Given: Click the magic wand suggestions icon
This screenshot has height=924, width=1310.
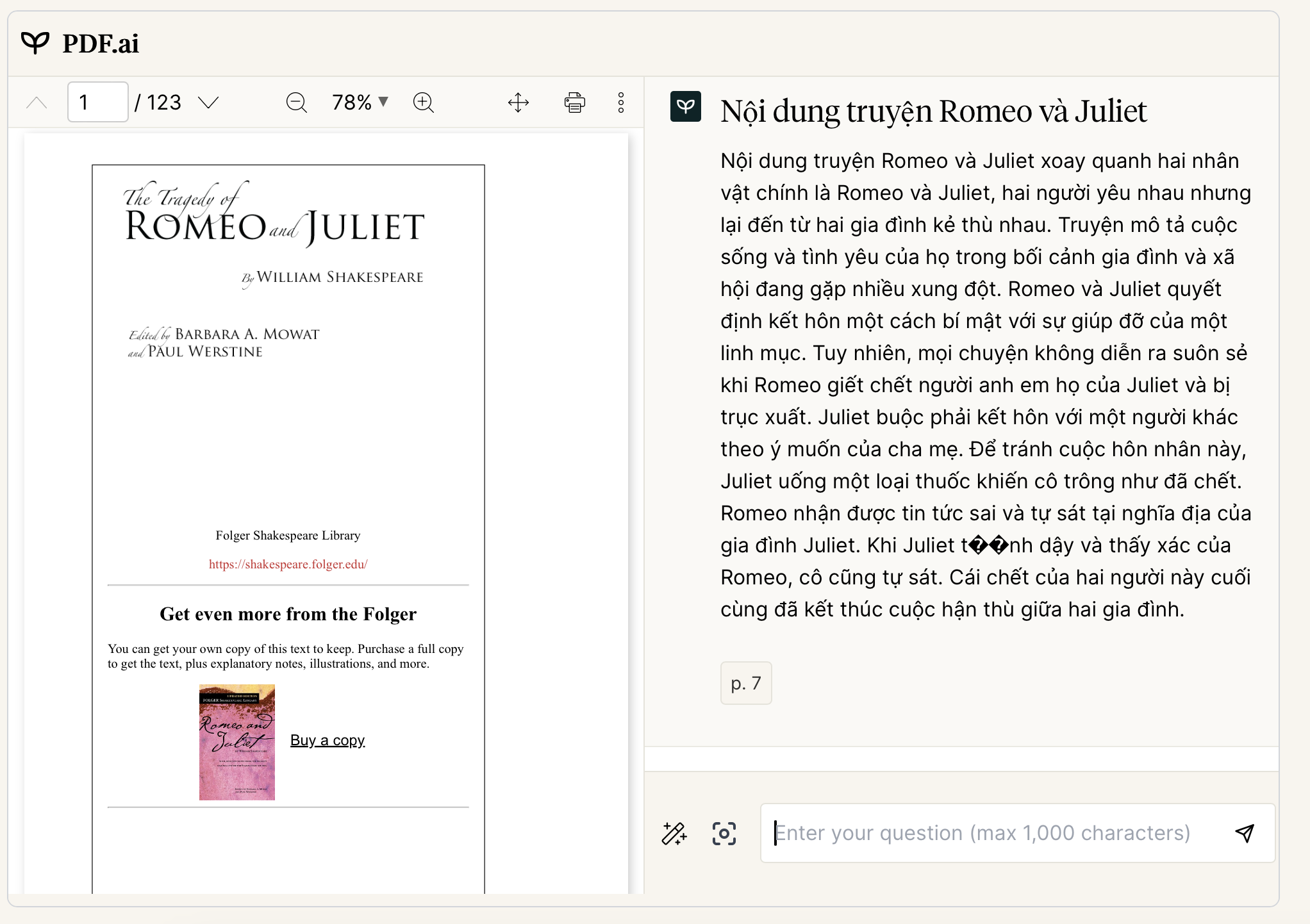Looking at the screenshot, I should [x=674, y=834].
